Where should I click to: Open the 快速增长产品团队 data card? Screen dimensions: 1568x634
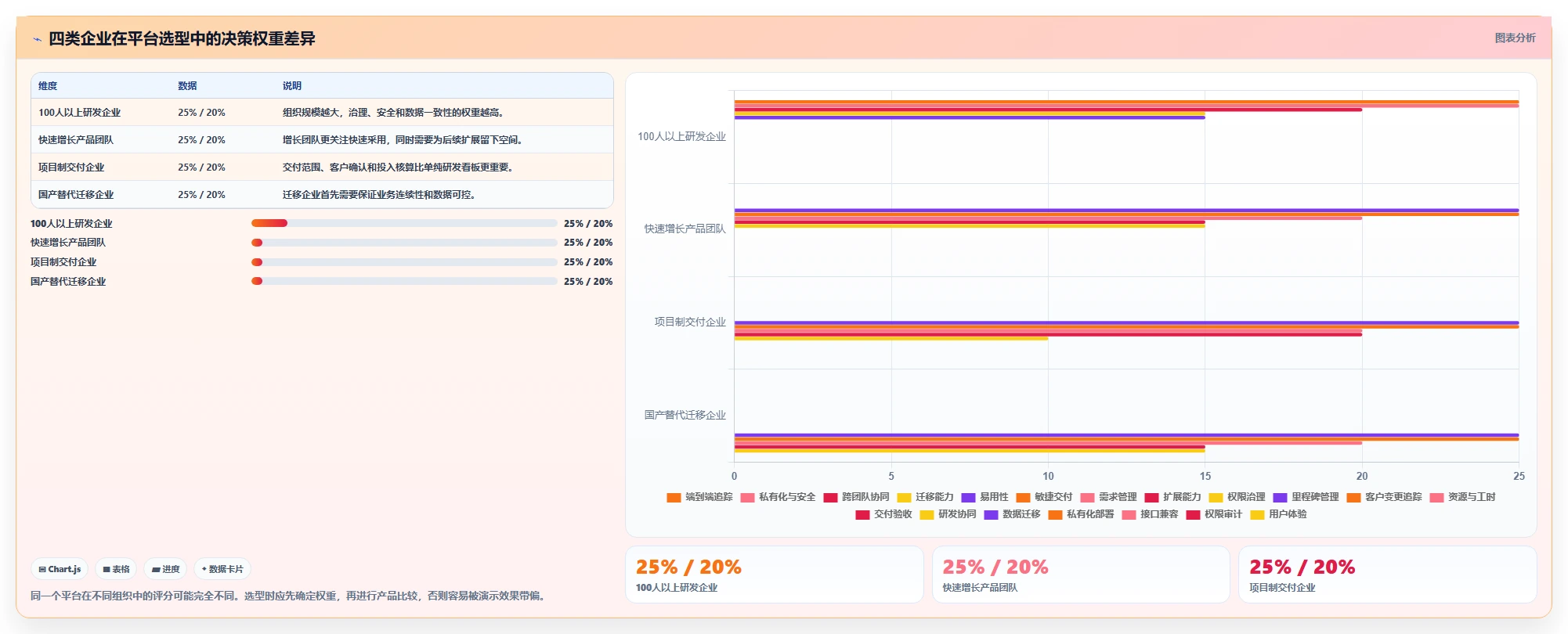[1081, 575]
